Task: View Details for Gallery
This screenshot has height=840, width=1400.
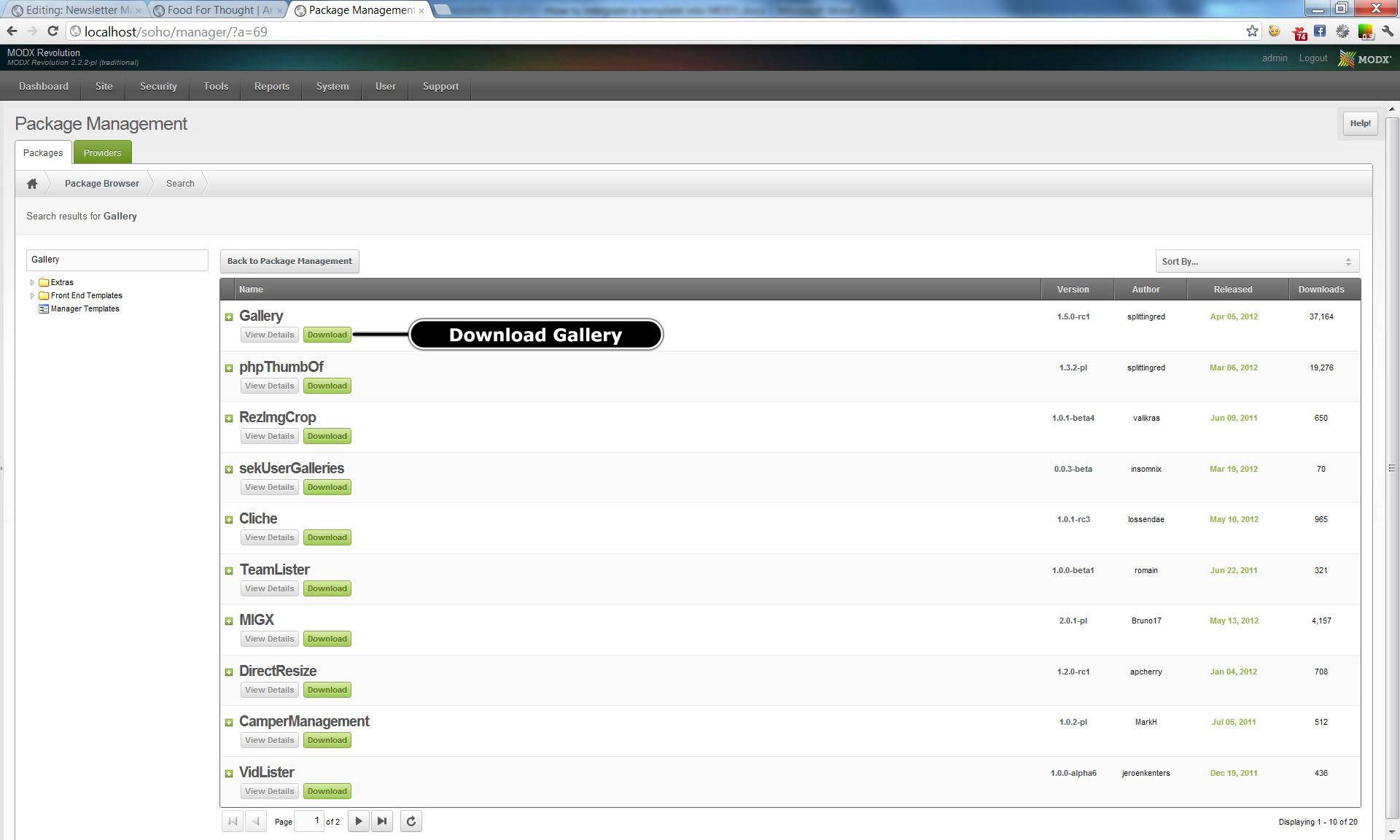Action: point(270,335)
